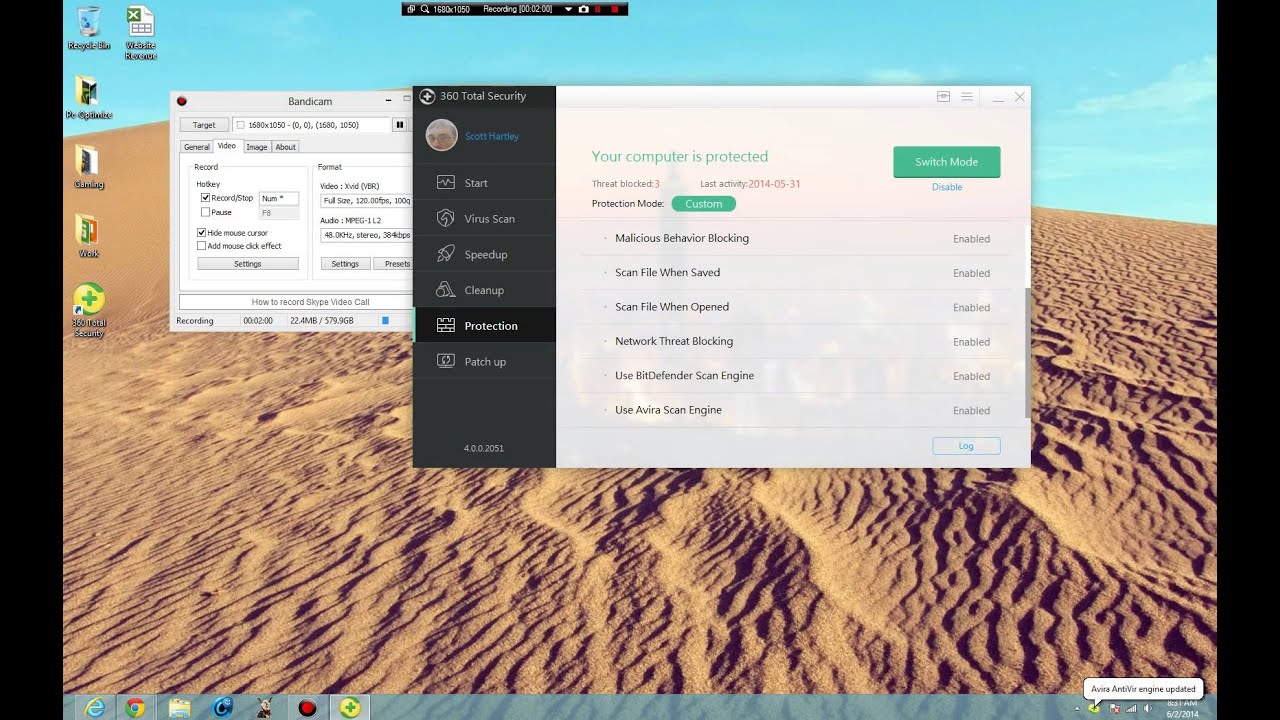Viewport: 1280px width, 720px height.
Task: Open the 360 hamburger menu icon
Action: 967,96
